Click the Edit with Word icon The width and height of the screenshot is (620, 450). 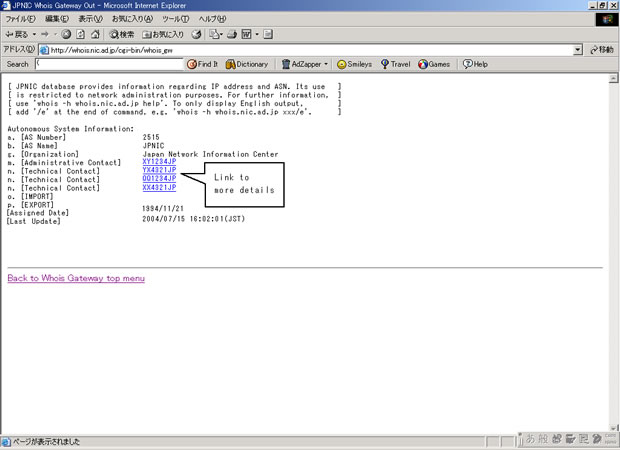pos(246,34)
